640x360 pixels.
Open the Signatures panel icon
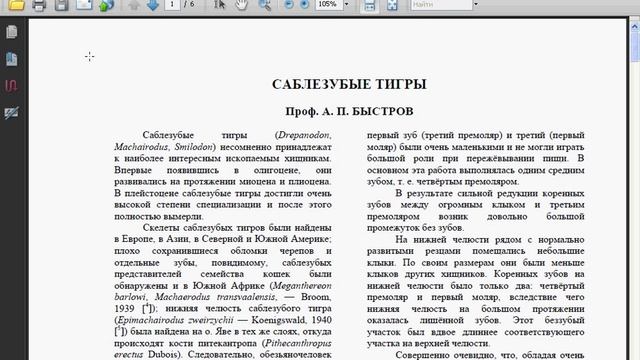point(11,113)
